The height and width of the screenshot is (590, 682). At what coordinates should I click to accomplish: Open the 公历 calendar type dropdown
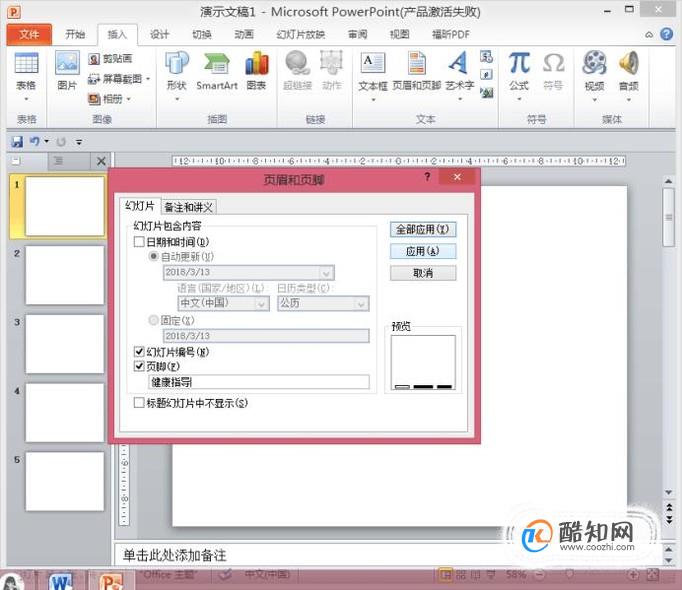361,304
